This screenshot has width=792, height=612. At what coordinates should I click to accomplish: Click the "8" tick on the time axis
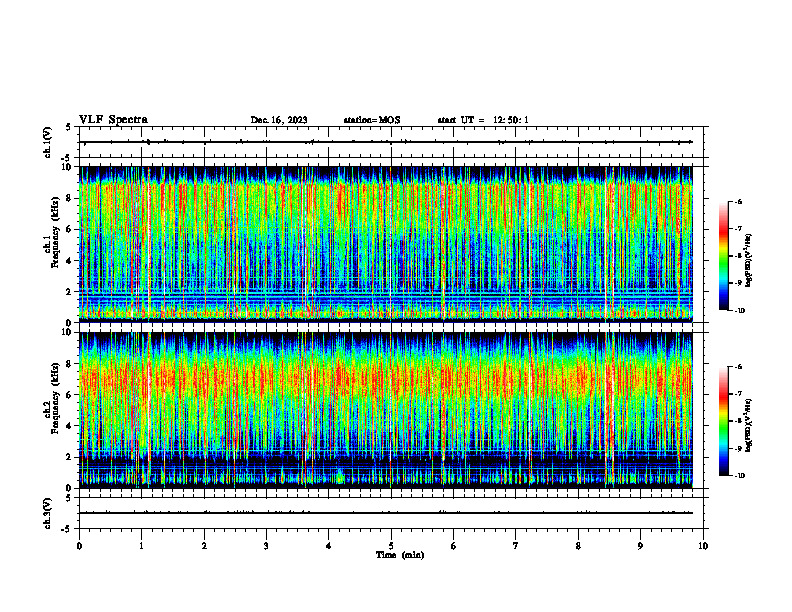(x=578, y=546)
